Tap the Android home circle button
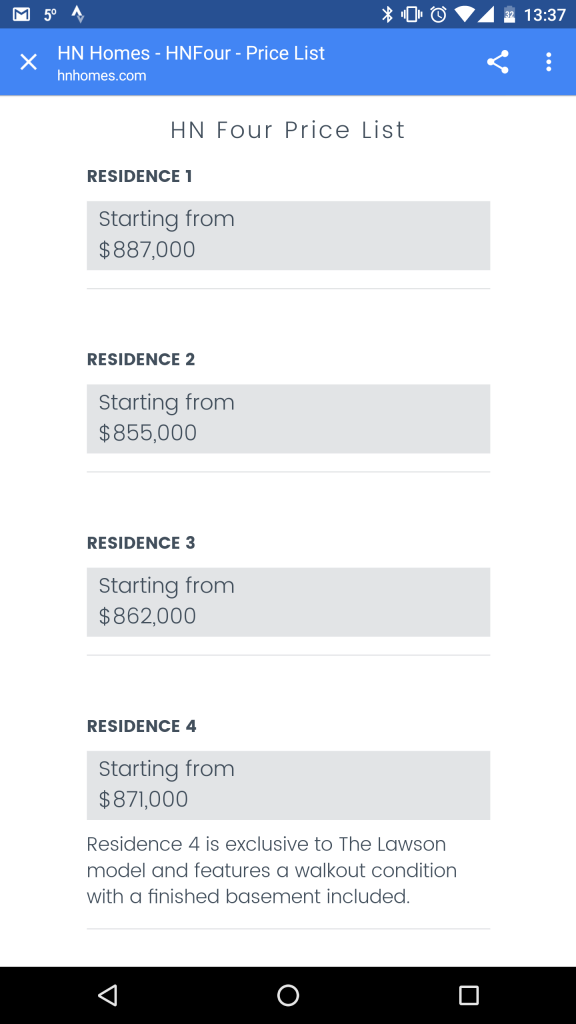Viewport: 576px width, 1024px height. pyautogui.click(x=288, y=995)
